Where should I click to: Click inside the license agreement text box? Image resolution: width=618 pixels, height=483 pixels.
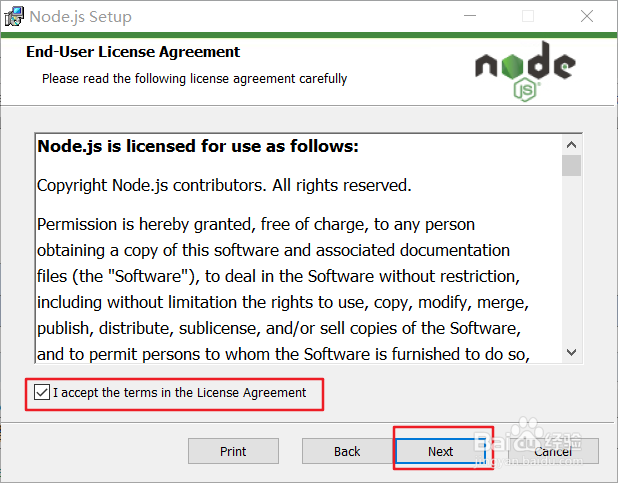pyautogui.click(x=299, y=248)
